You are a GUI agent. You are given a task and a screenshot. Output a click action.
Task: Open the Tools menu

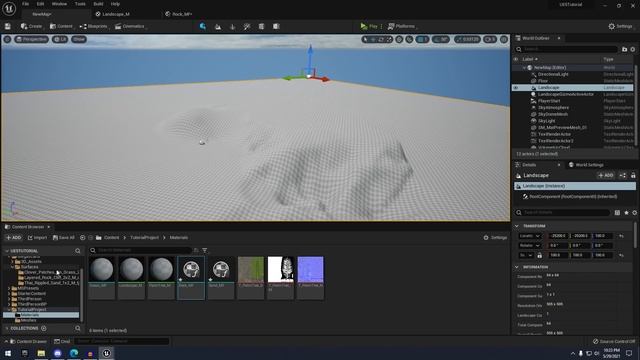pos(80,4)
